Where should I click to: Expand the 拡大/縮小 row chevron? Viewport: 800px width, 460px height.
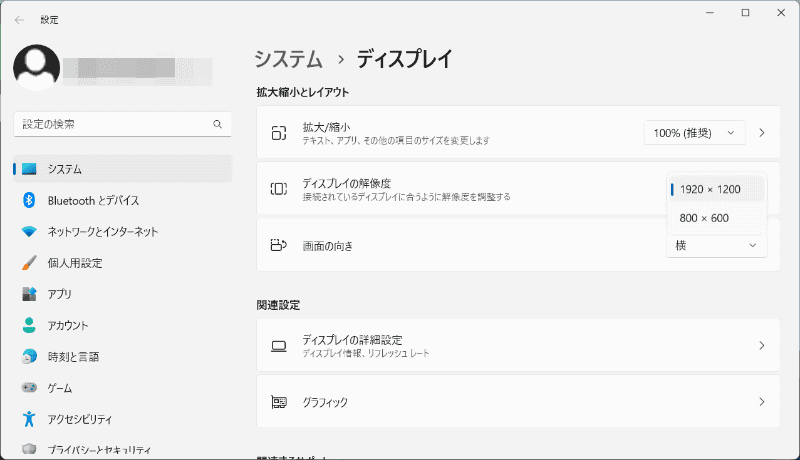click(762, 133)
